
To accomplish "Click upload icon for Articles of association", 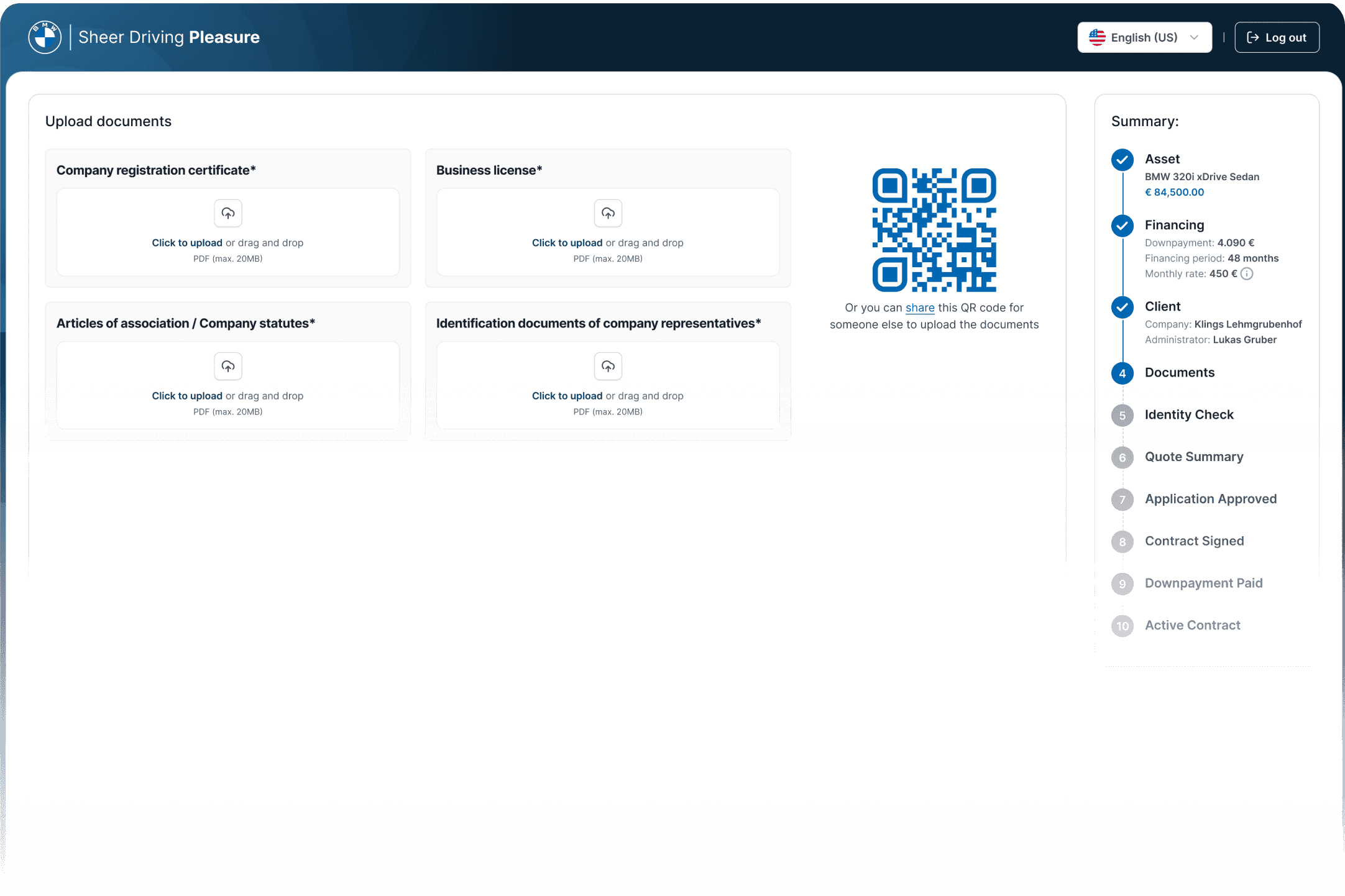I will point(228,366).
